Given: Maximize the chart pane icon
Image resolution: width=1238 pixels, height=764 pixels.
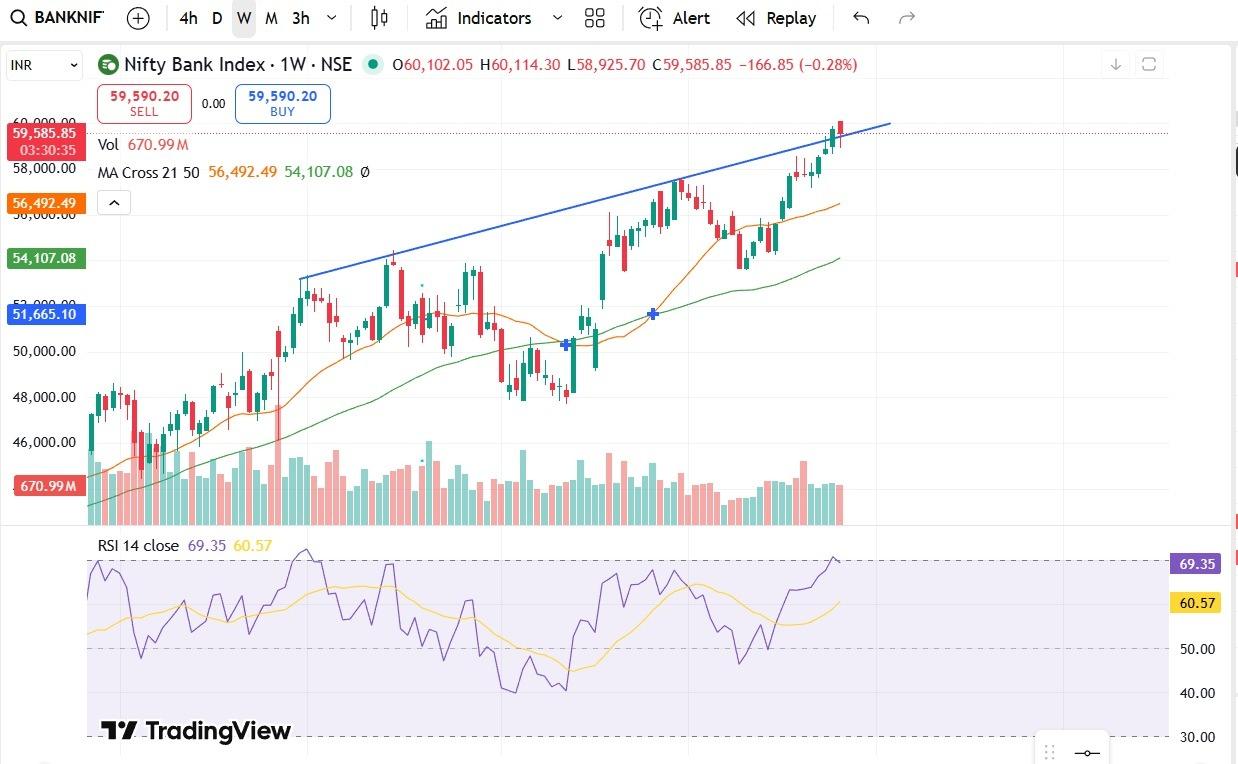Looking at the screenshot, I should tap(1149, 65).
